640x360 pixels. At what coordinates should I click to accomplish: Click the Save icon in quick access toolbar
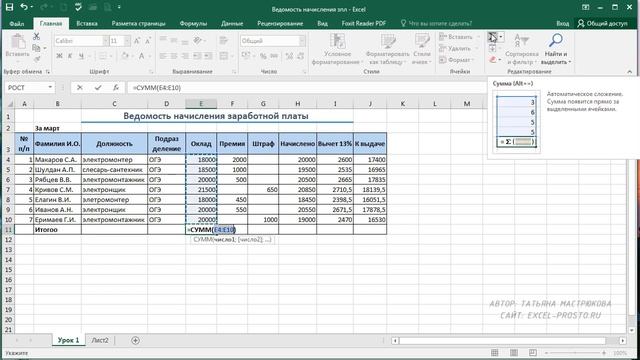click(9, 7)
